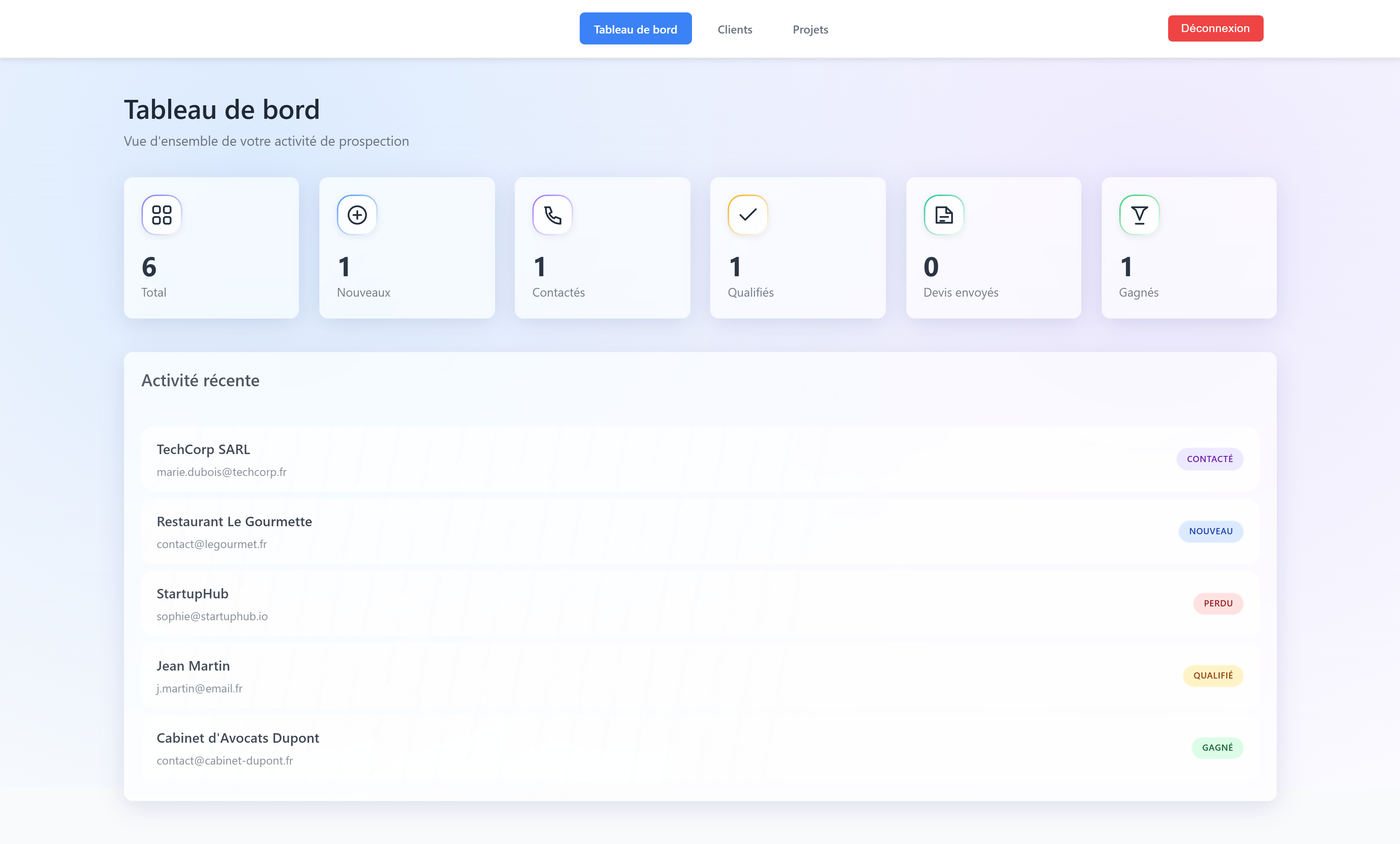Open the Jean Martin entry
The width and height of the screenshot is (1400, 844).
[x=700, y=675]
